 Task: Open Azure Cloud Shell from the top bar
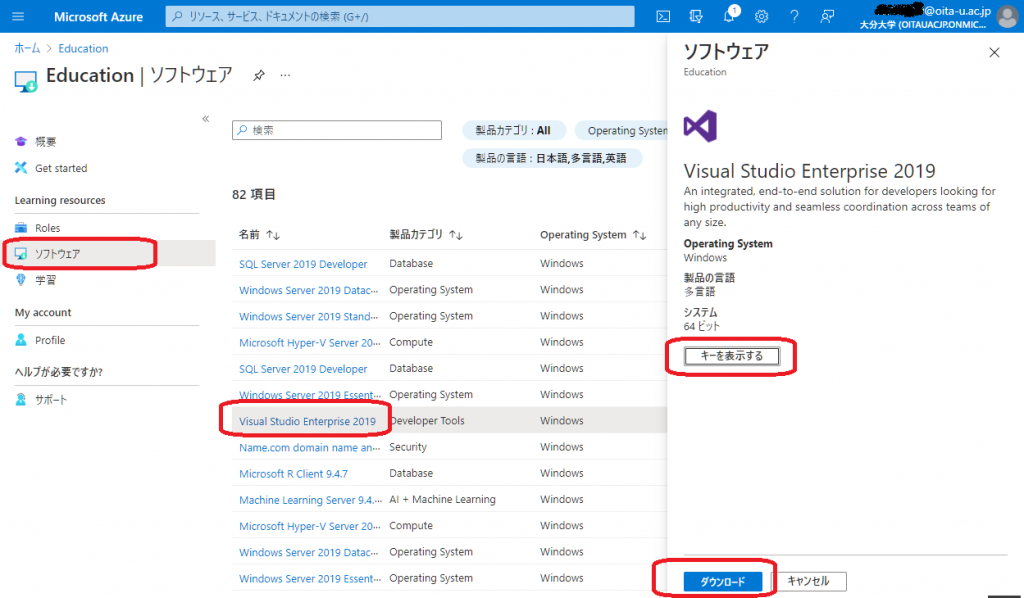tap(662, 16)
